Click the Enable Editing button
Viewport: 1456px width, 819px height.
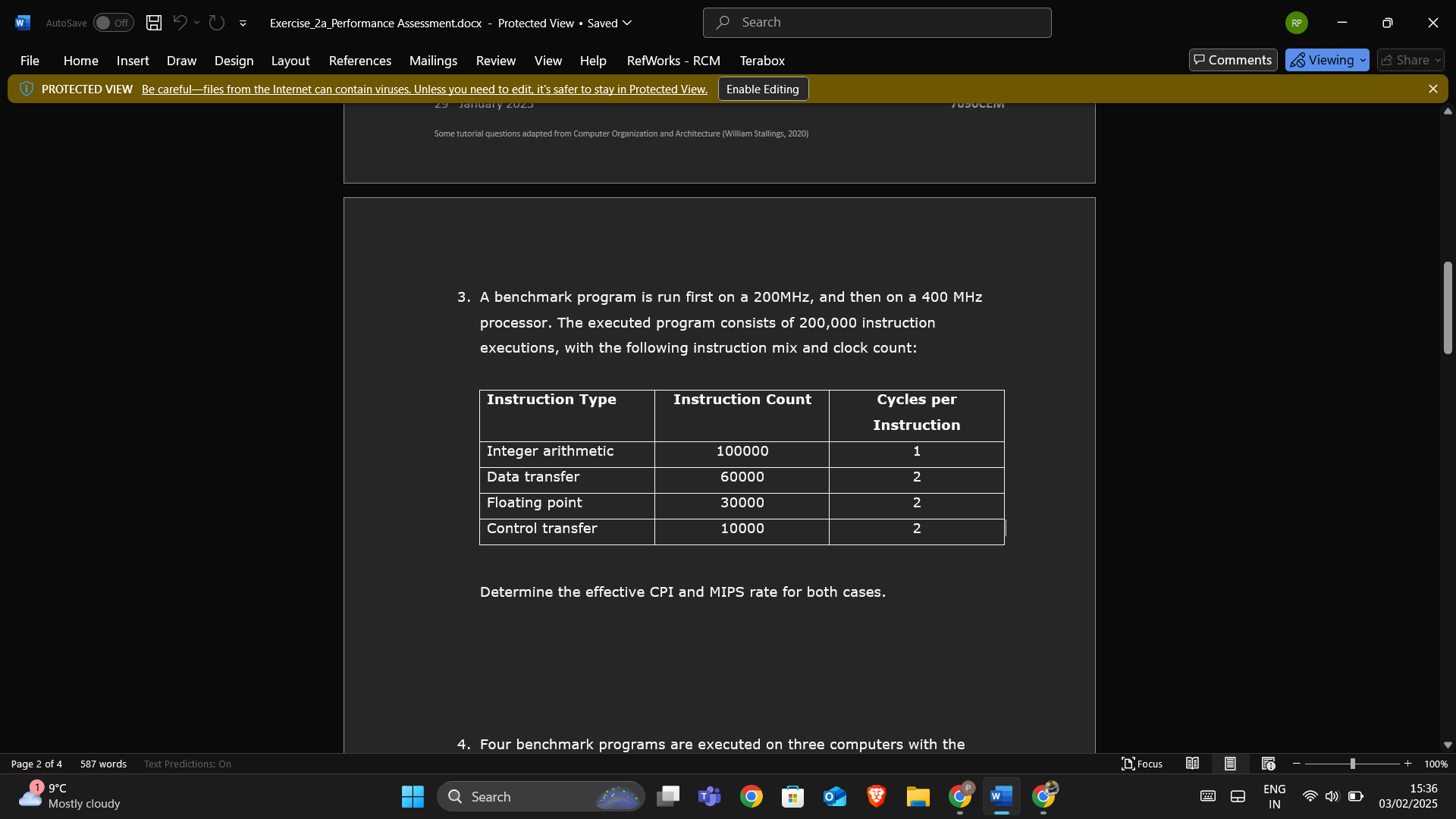pos(762,89)
